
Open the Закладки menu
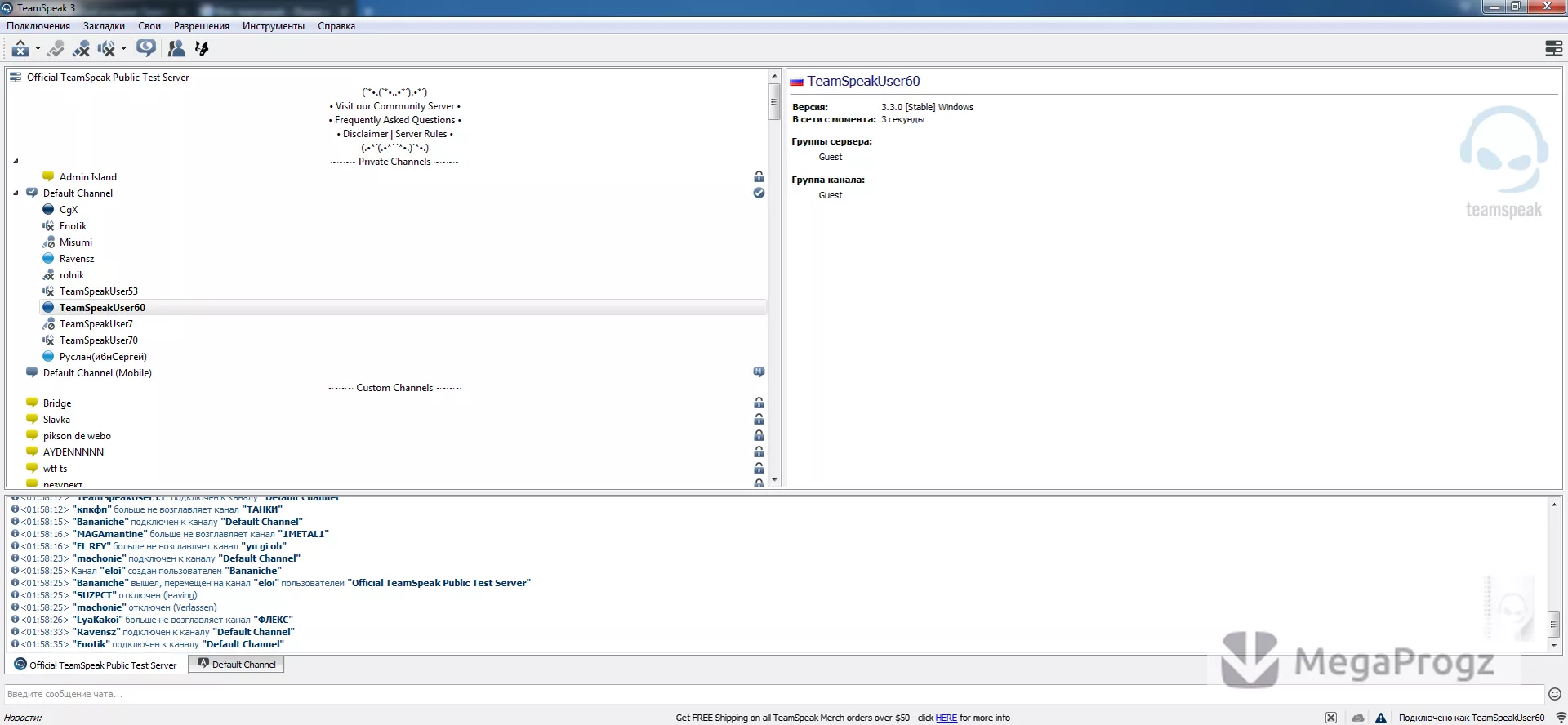pyautogui.click(x=104, y=26)
